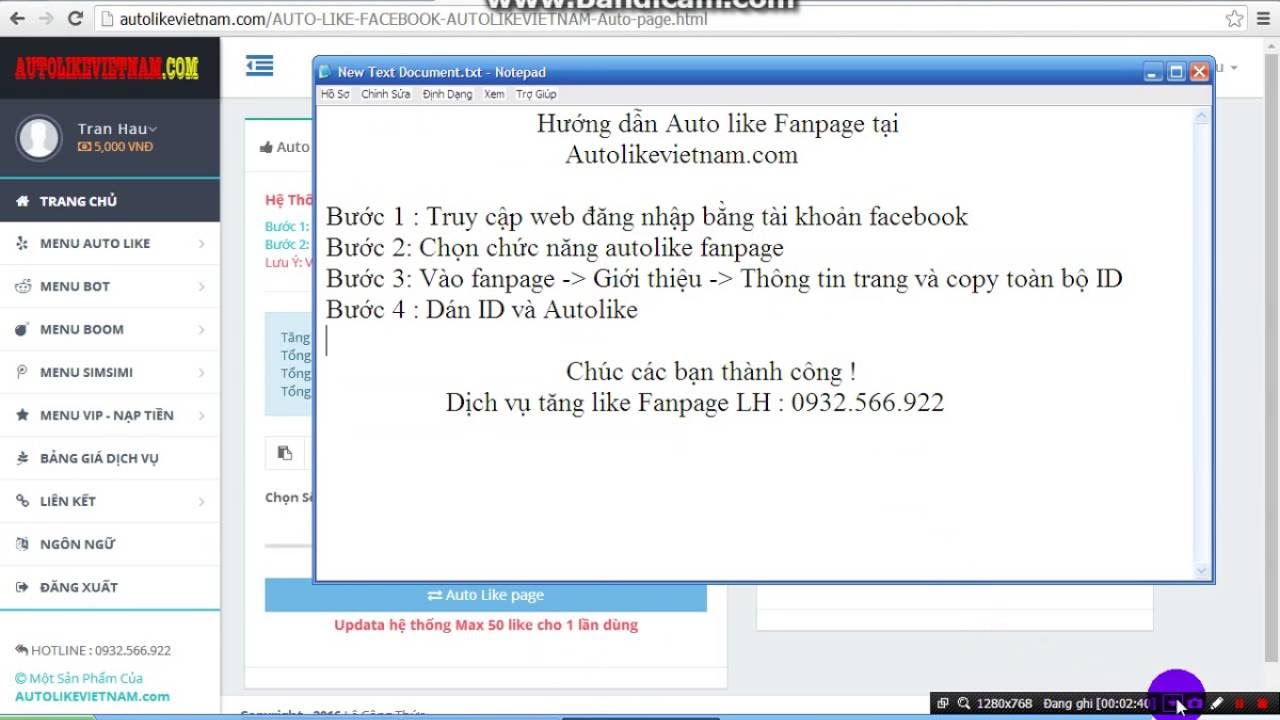Open the Chỉnh Sửa menu in Notepad

click(x=386, y=94)
